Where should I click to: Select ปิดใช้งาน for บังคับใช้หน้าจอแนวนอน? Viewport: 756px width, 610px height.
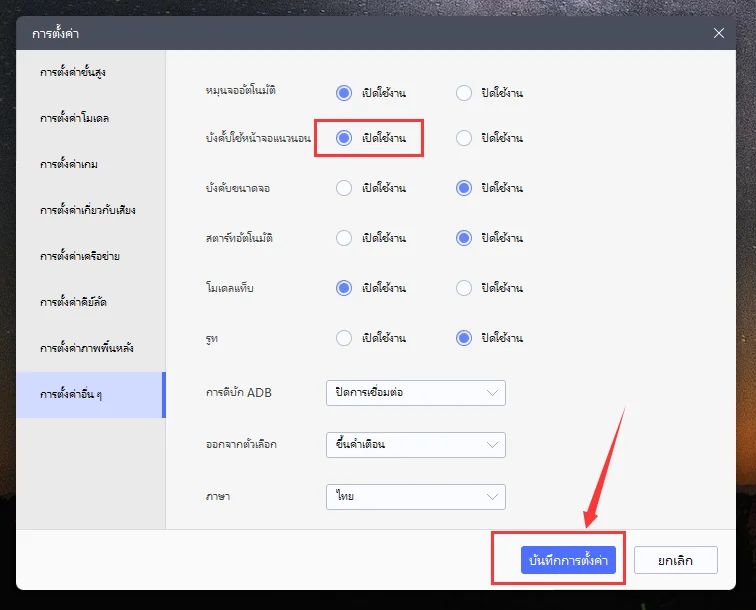[464, 138]
